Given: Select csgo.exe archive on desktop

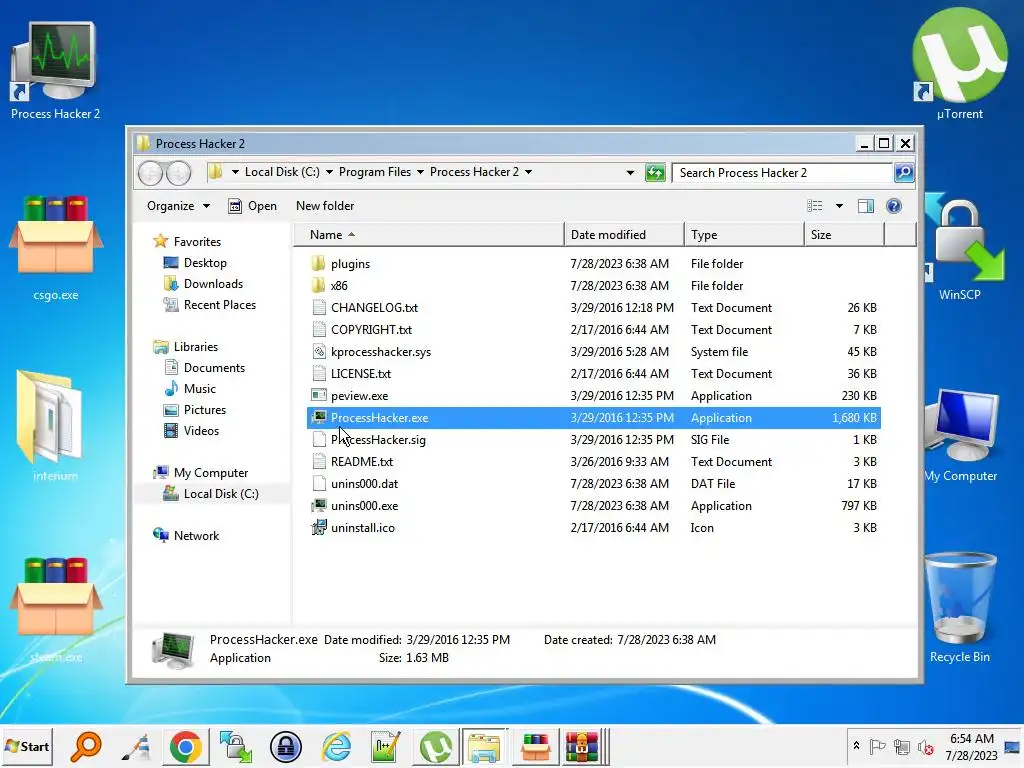Looking at the screenshot, I should tap(56, 248).
